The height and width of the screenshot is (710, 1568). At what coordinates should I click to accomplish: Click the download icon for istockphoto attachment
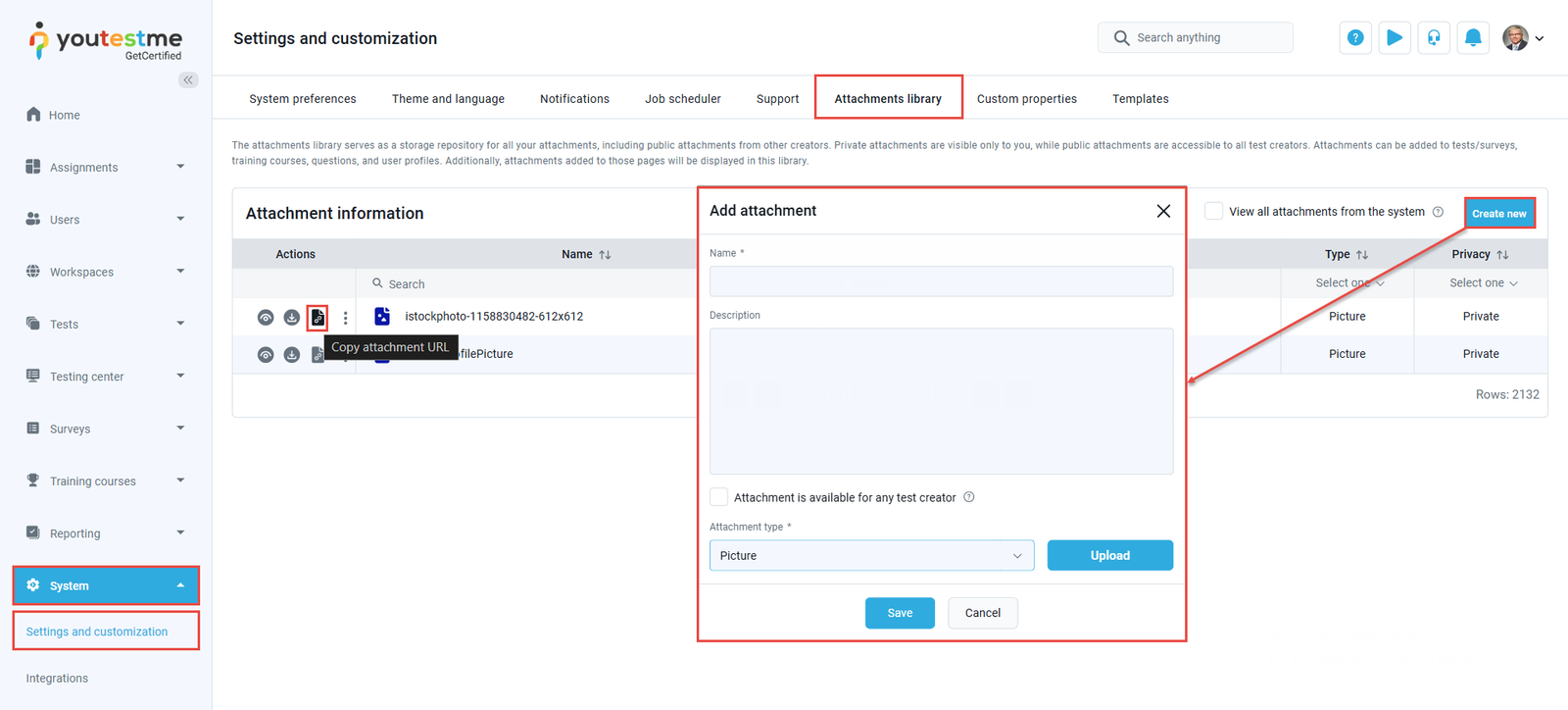pos(292,318)
